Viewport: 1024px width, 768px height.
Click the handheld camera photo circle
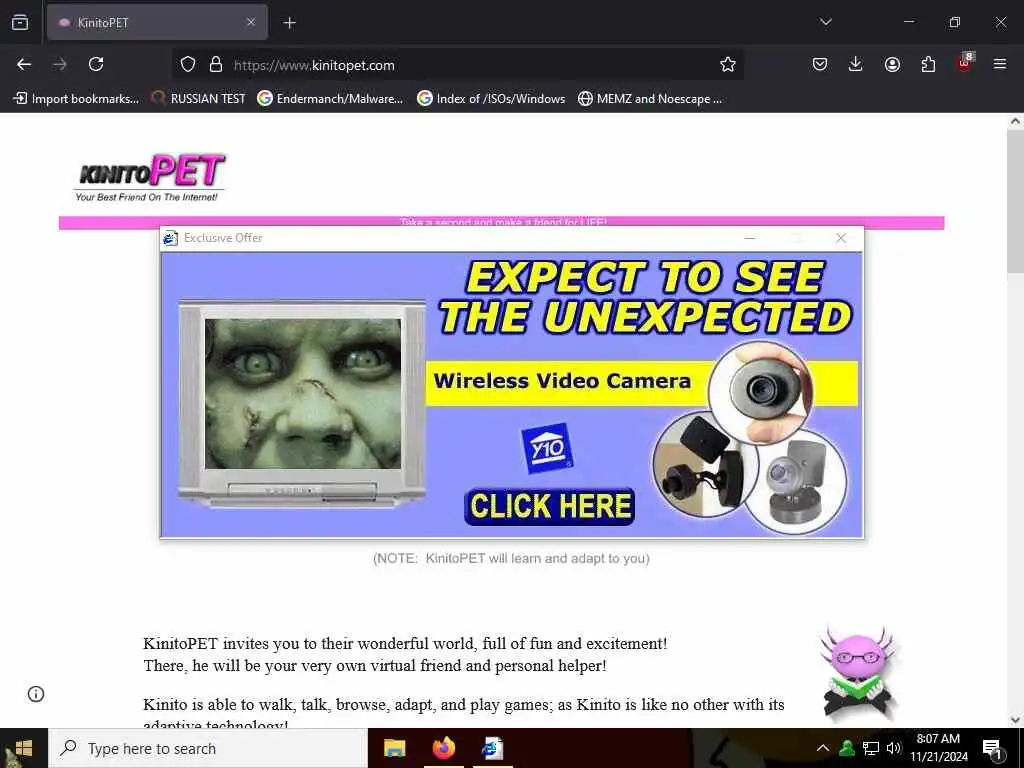point(761,392)
